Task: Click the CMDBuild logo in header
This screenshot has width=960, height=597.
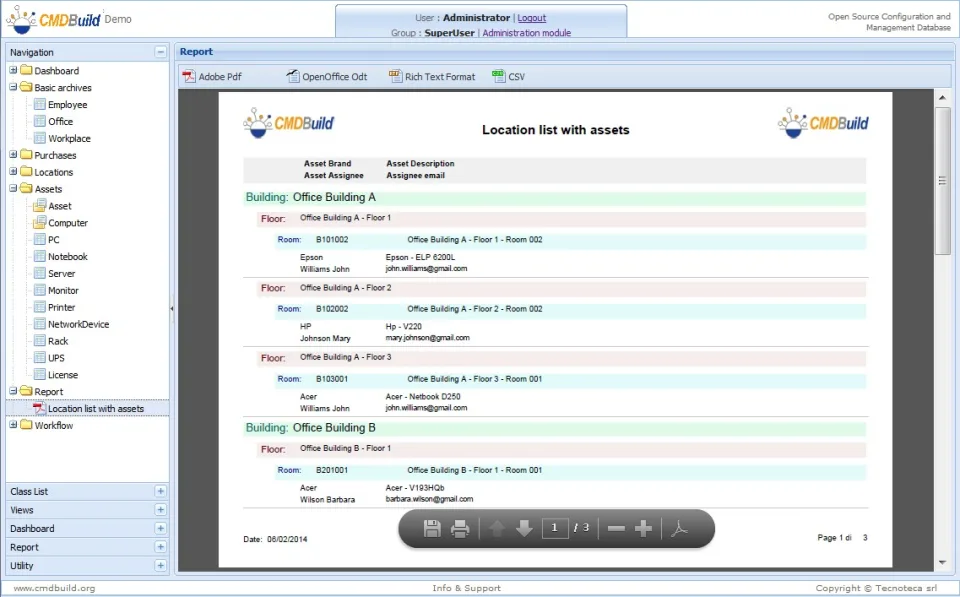Action: pyautogui.click(x=53, y=19)
